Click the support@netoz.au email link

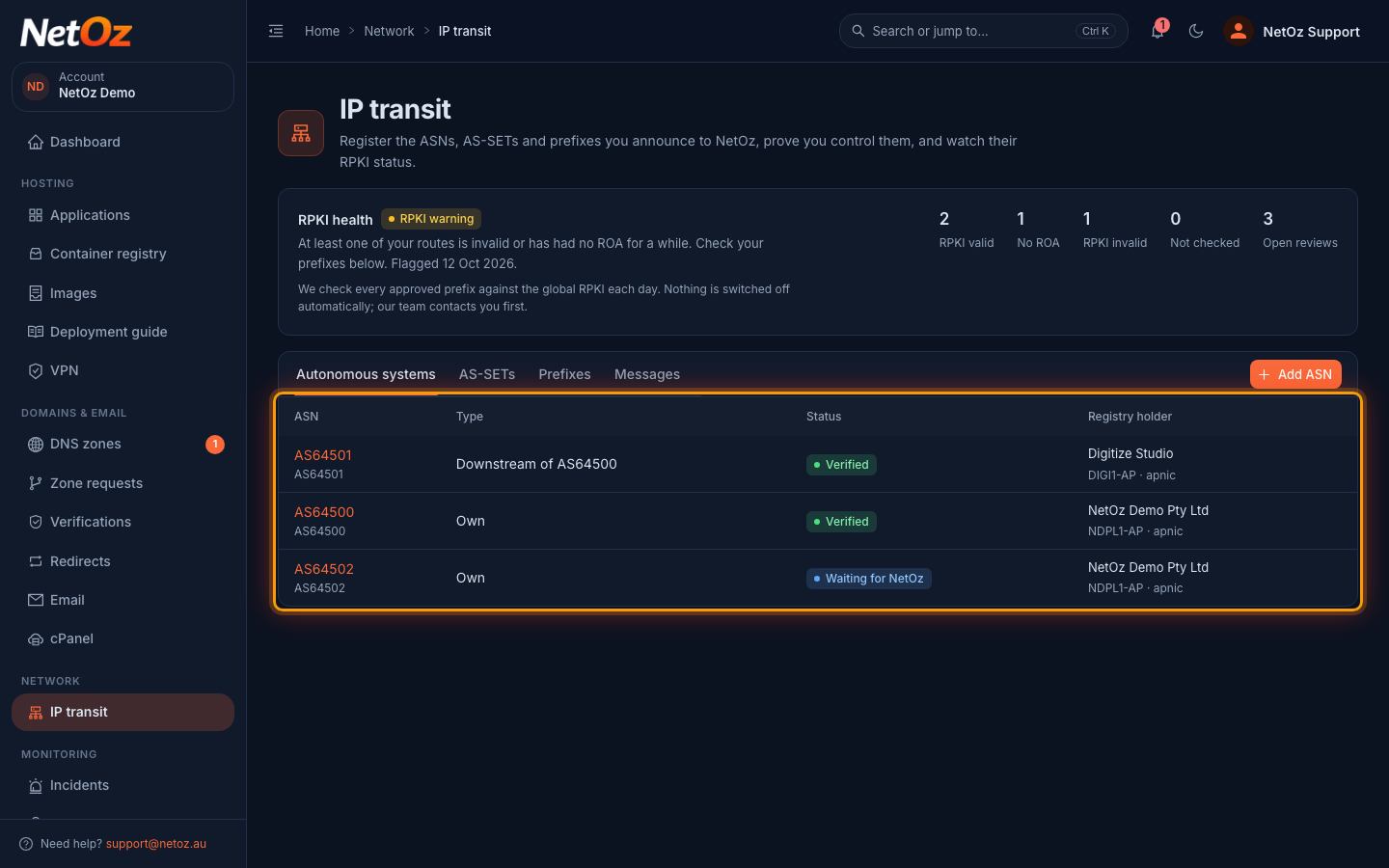[x=156, y=844]
